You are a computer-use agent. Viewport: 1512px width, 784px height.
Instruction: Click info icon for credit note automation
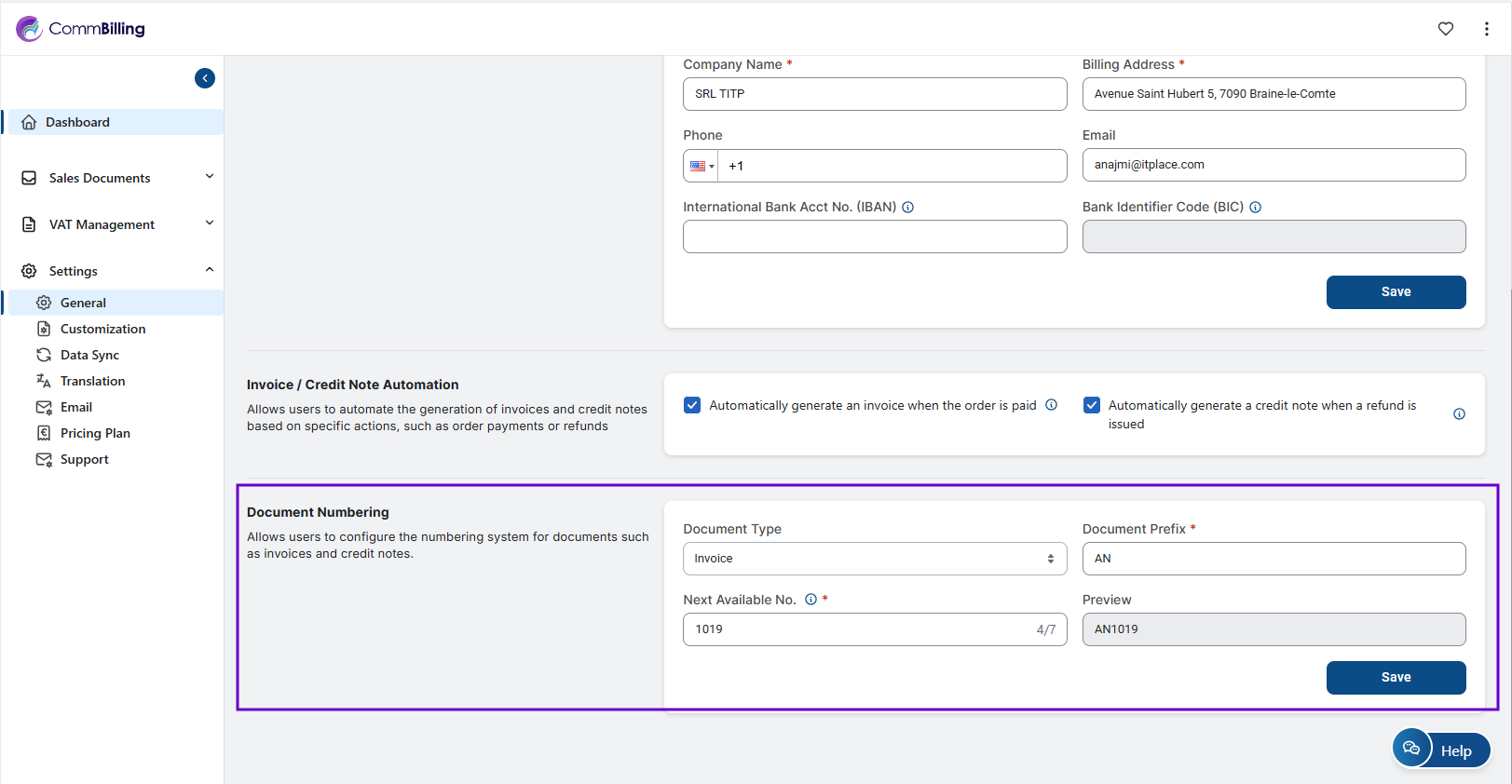[1459, 414]
